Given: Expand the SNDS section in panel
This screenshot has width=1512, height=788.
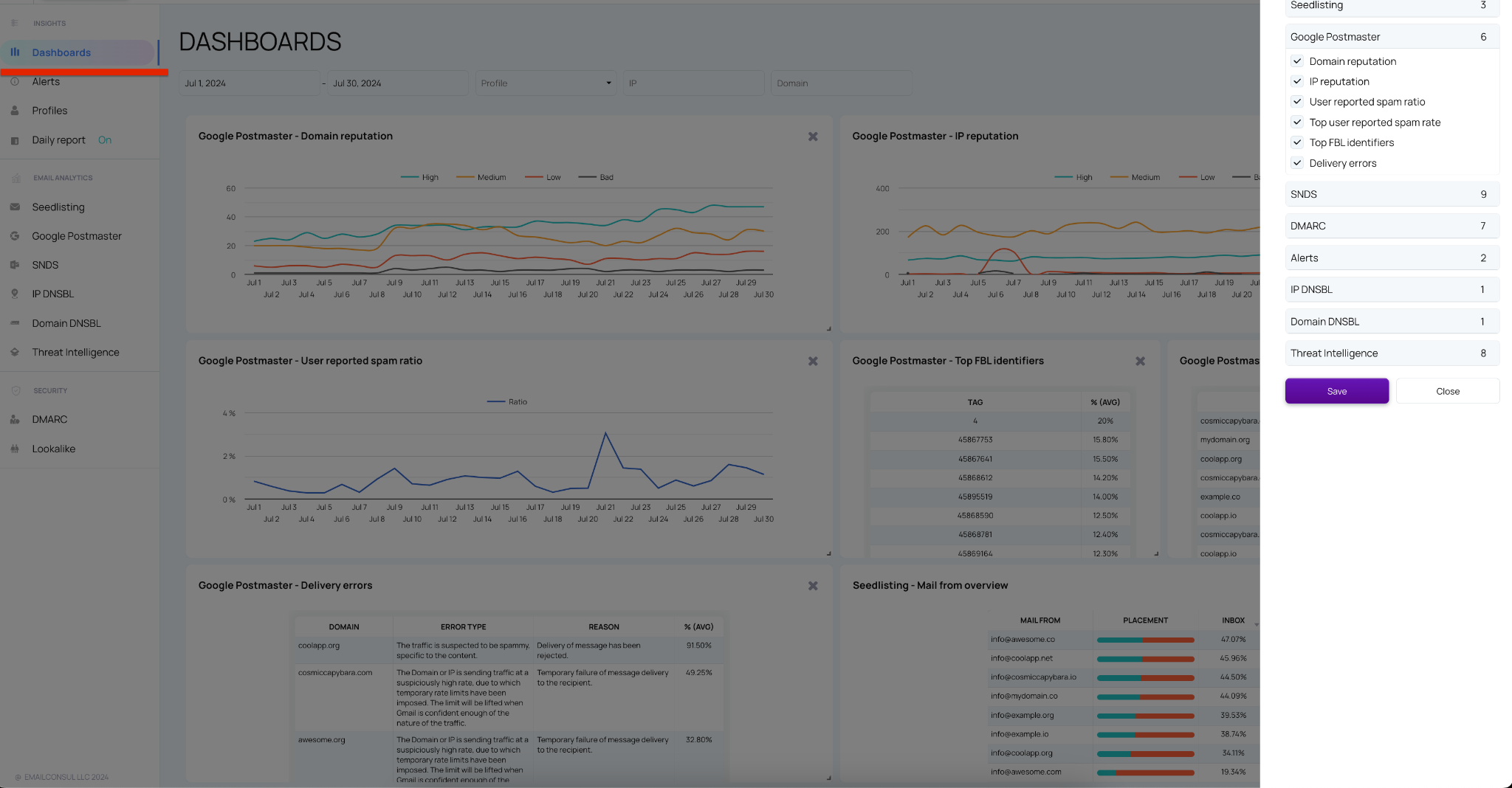Looking at the screenshot, I should tap(1392, 195).
